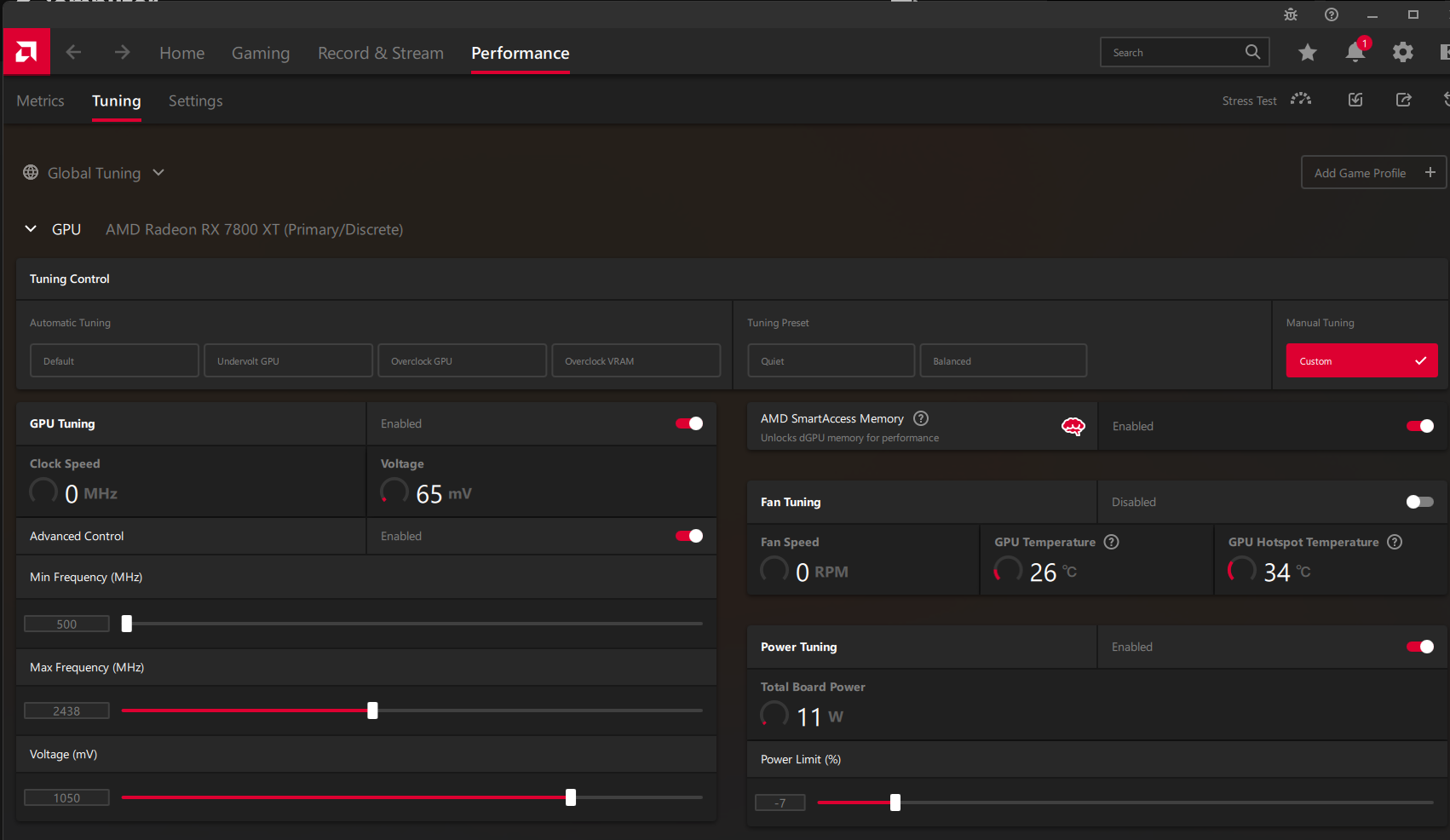Enable the Fan Tuning switch
Image resolution: width=1450 pixels, height=840 pixels.
(1420, 502)
